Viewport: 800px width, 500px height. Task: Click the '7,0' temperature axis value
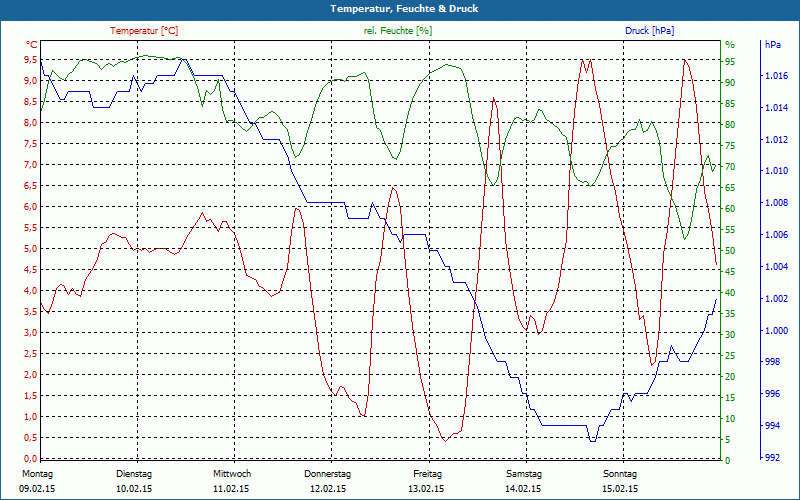[31, 165]
